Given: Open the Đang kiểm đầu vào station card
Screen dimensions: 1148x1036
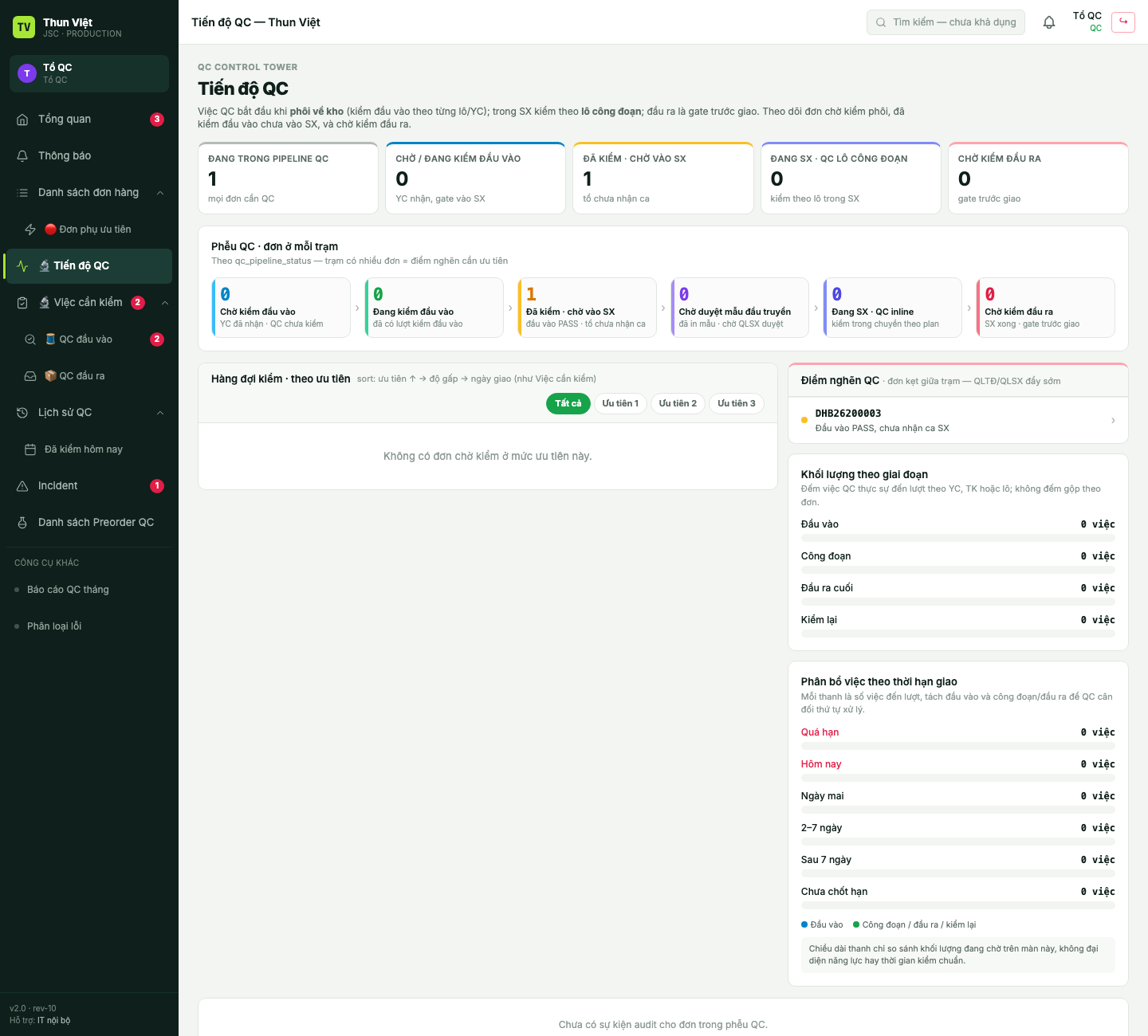Looking at the screenshot, I should point(434,308).
